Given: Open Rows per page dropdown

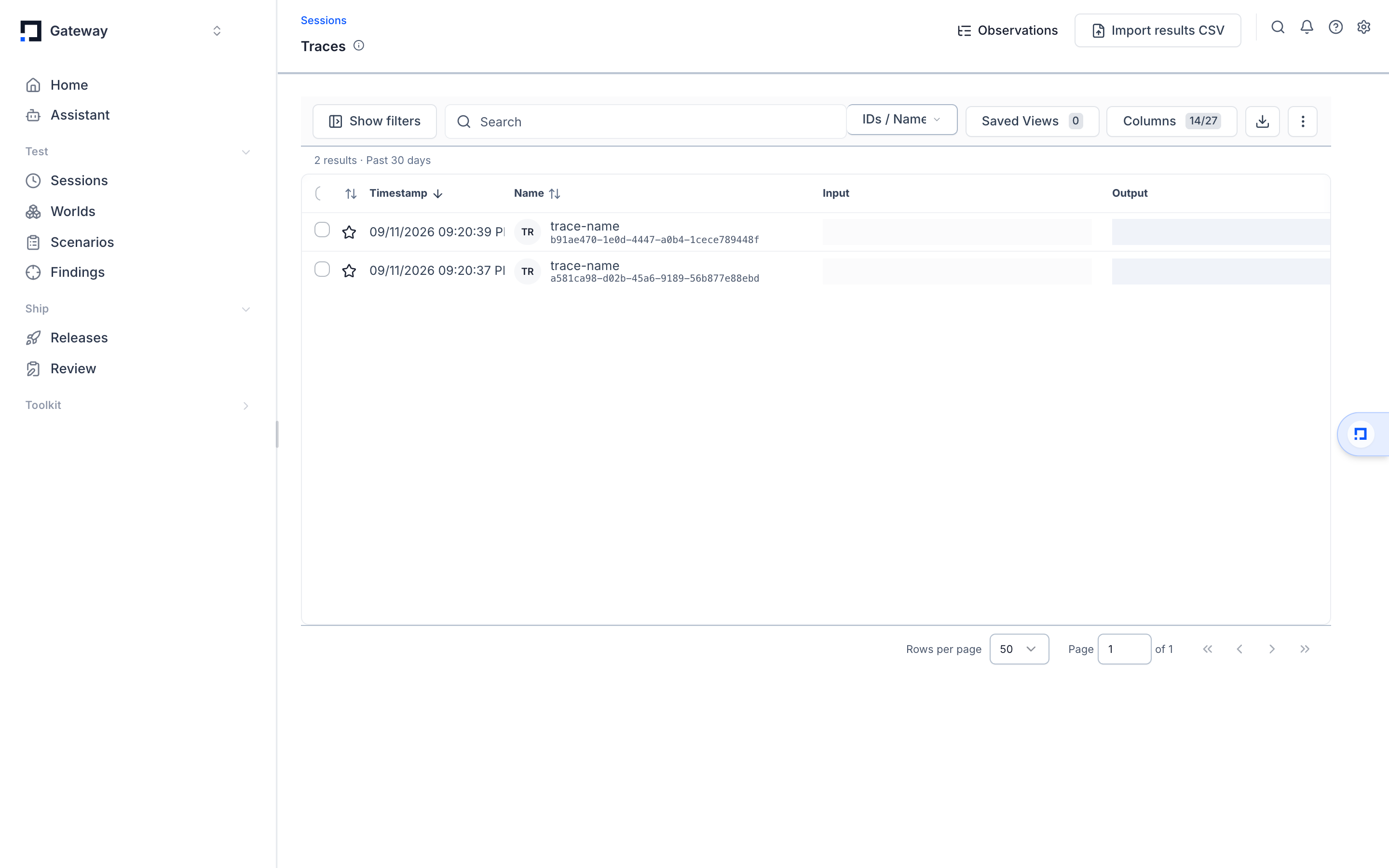Looking at the screenshot, I should click(x=1019, y=649).
